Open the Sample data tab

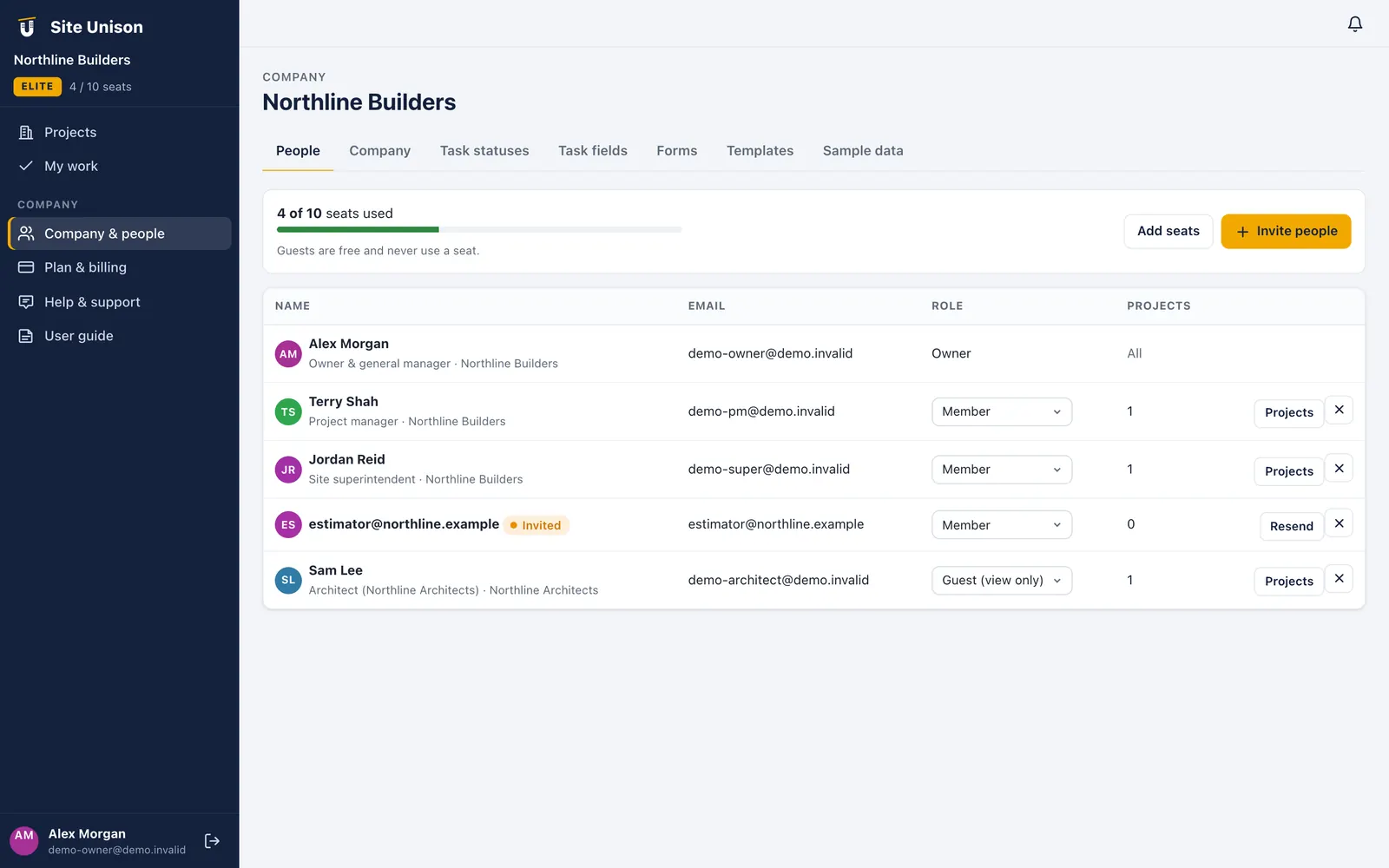click(x=863, y=151)
